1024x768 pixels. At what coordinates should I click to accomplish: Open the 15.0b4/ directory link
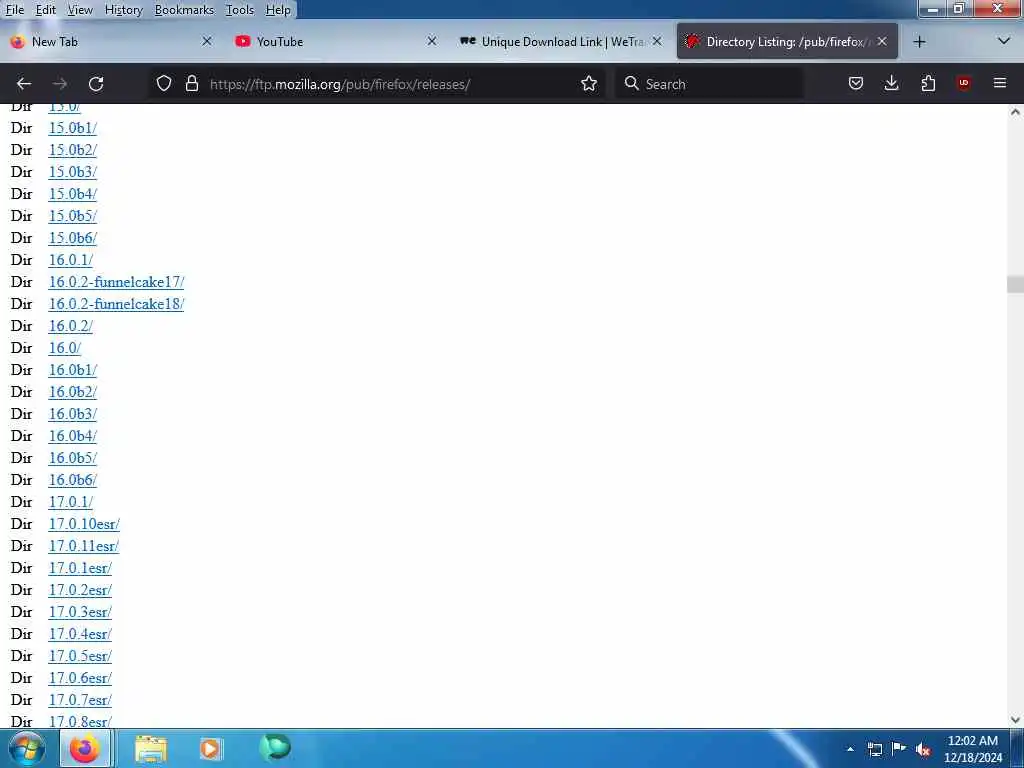click(72, 194)
